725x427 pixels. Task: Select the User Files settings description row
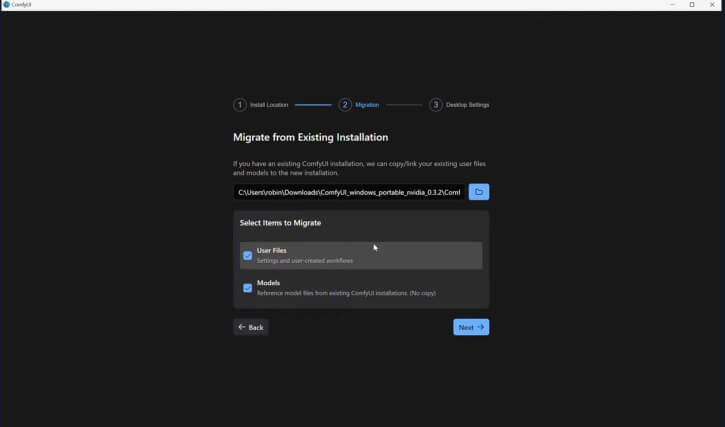coord(305,261)
